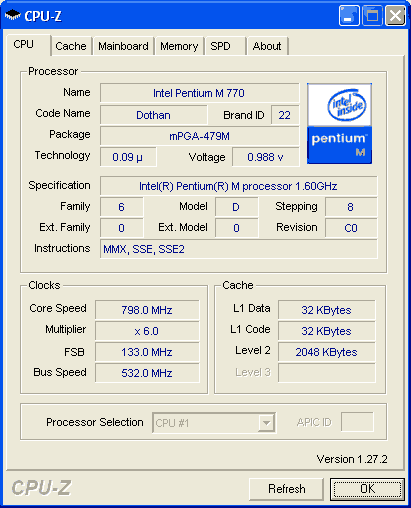Click the CPU #1 combo box
Screen dimensions: 411x508
(214, 423)
